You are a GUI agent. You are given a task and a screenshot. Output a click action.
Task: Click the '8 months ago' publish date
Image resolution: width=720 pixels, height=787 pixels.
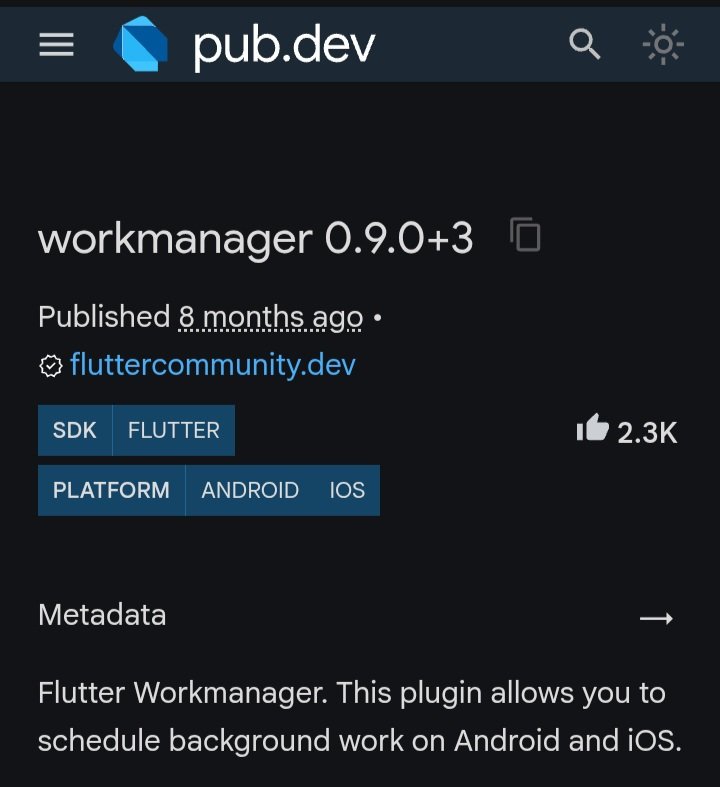click(x=270, y=317)
